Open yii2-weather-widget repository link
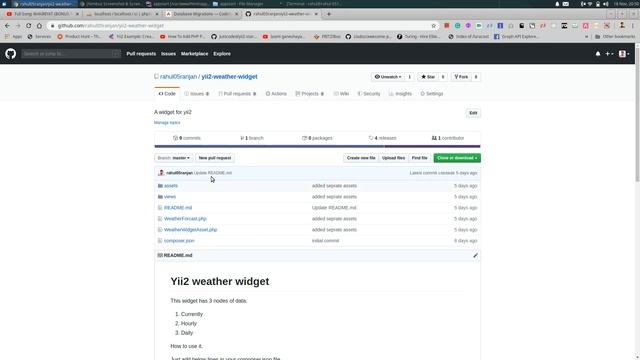640x360 pixels. pos(229,77)
